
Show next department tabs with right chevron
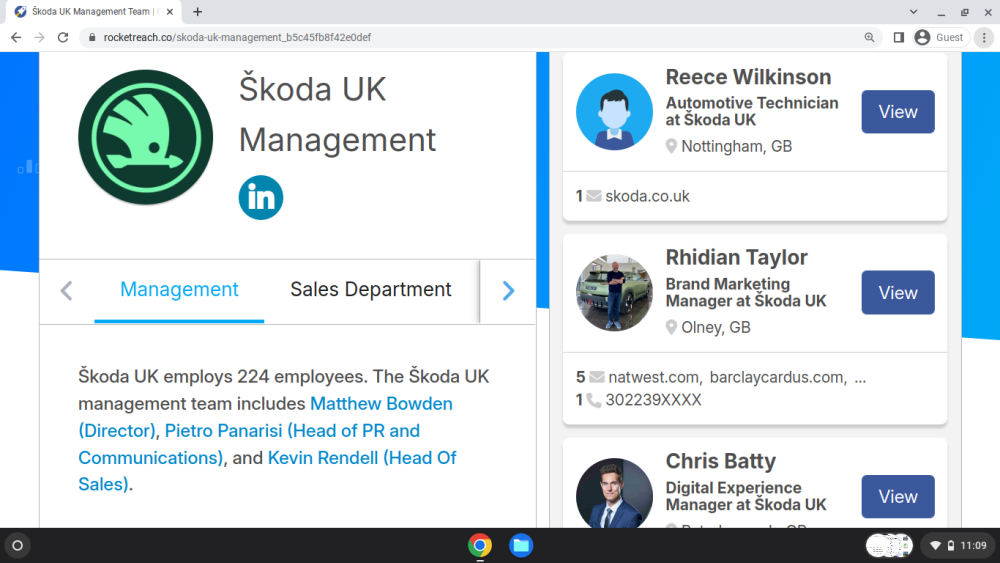click(508, 291)
